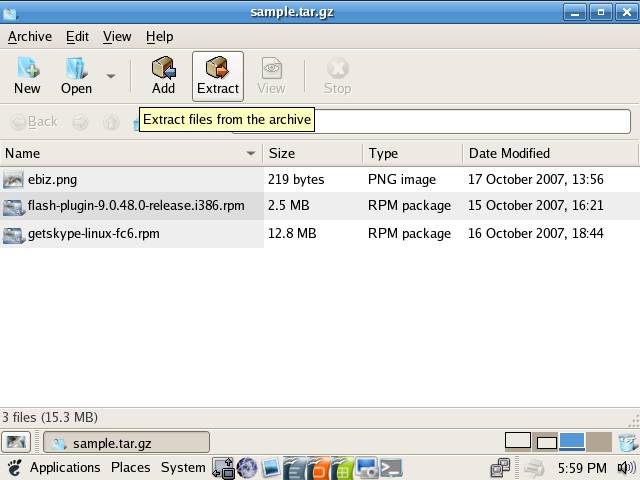Click the Open archive toolbar icon
This screenshot has width=640, height=480.
point(76,76)
